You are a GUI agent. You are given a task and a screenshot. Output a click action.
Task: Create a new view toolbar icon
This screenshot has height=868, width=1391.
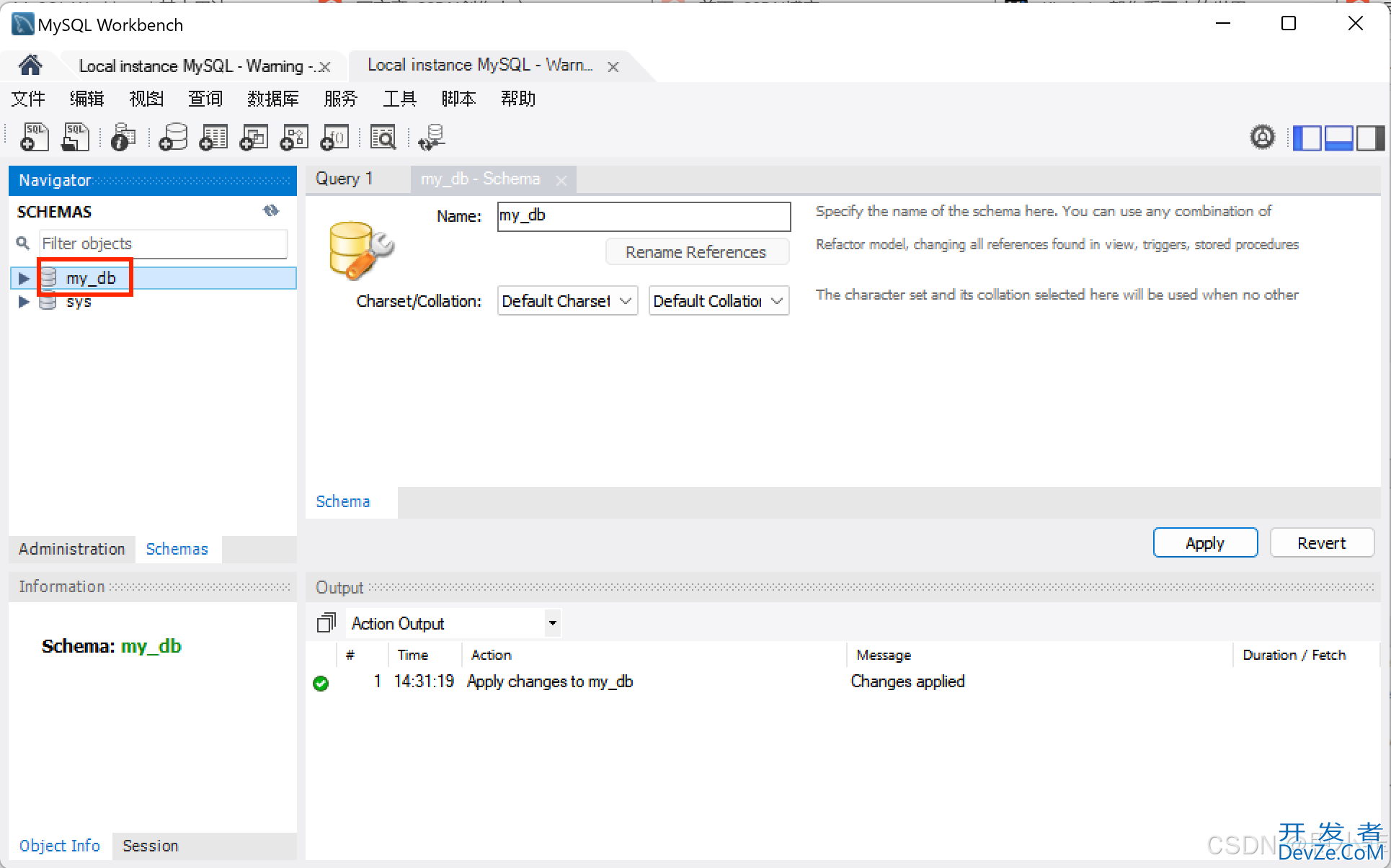click(254, 137)
